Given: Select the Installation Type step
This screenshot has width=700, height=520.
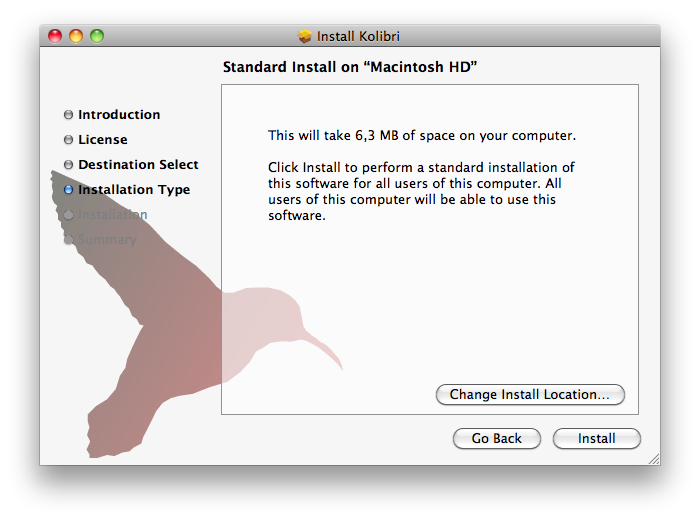Looking at the screenshot, I should (x=134, y=190).
